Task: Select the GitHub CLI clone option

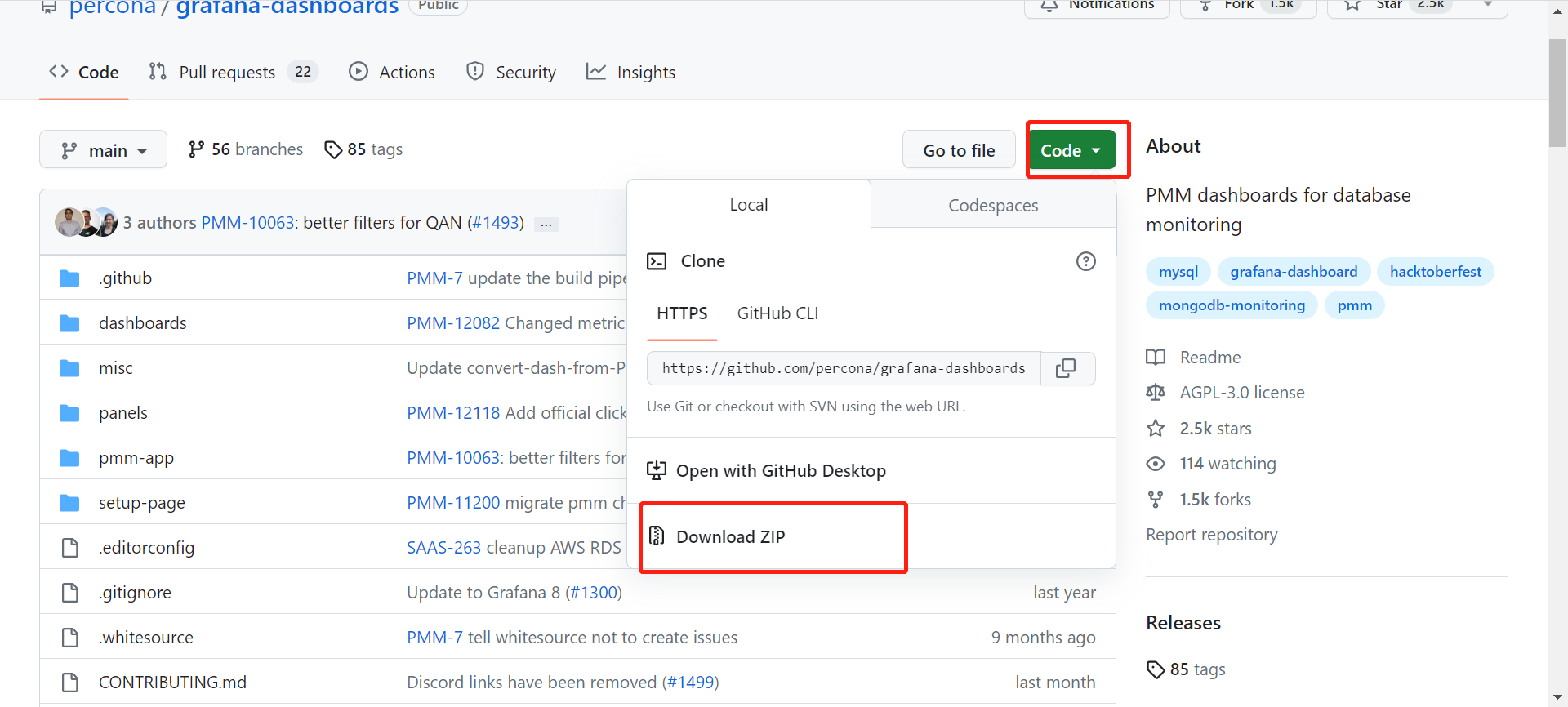Action: [x=777, y=313]
